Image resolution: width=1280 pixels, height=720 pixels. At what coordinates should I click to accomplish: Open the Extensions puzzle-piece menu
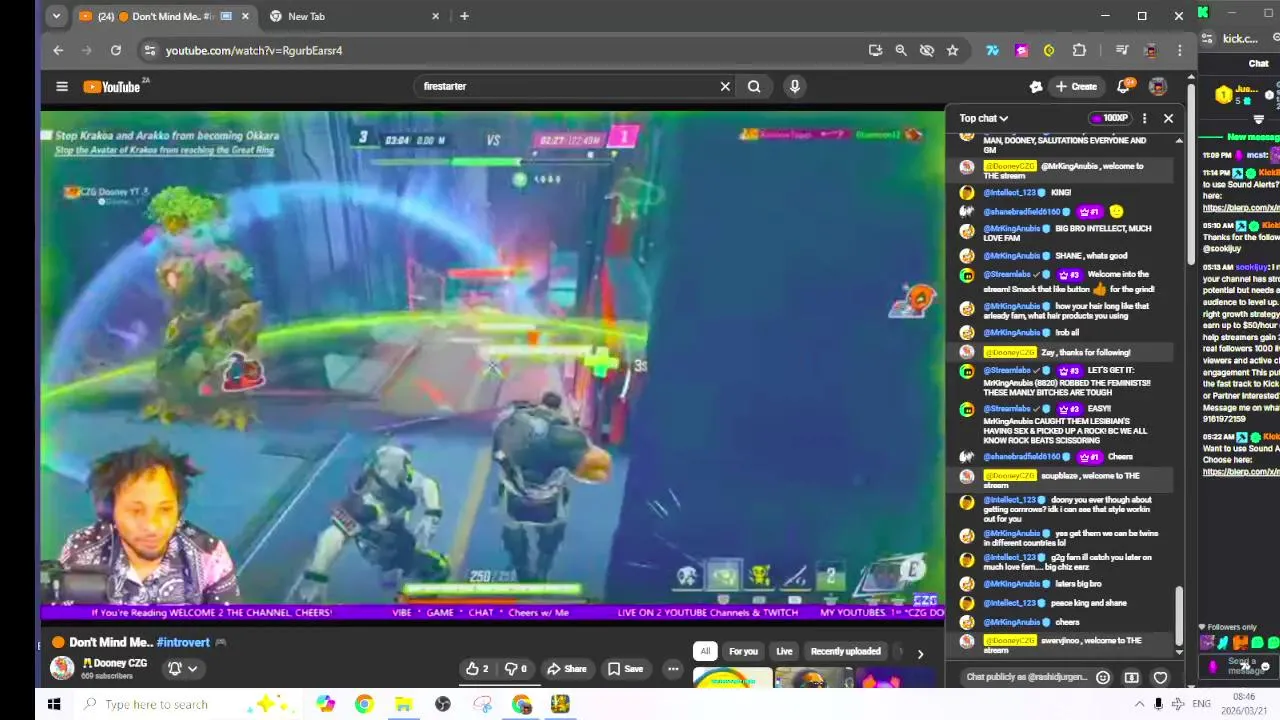click(1079, 50)
